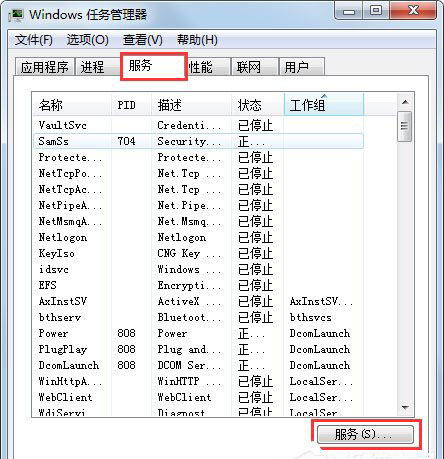Click PID 808 in the Power row

(x=126, y=334)
